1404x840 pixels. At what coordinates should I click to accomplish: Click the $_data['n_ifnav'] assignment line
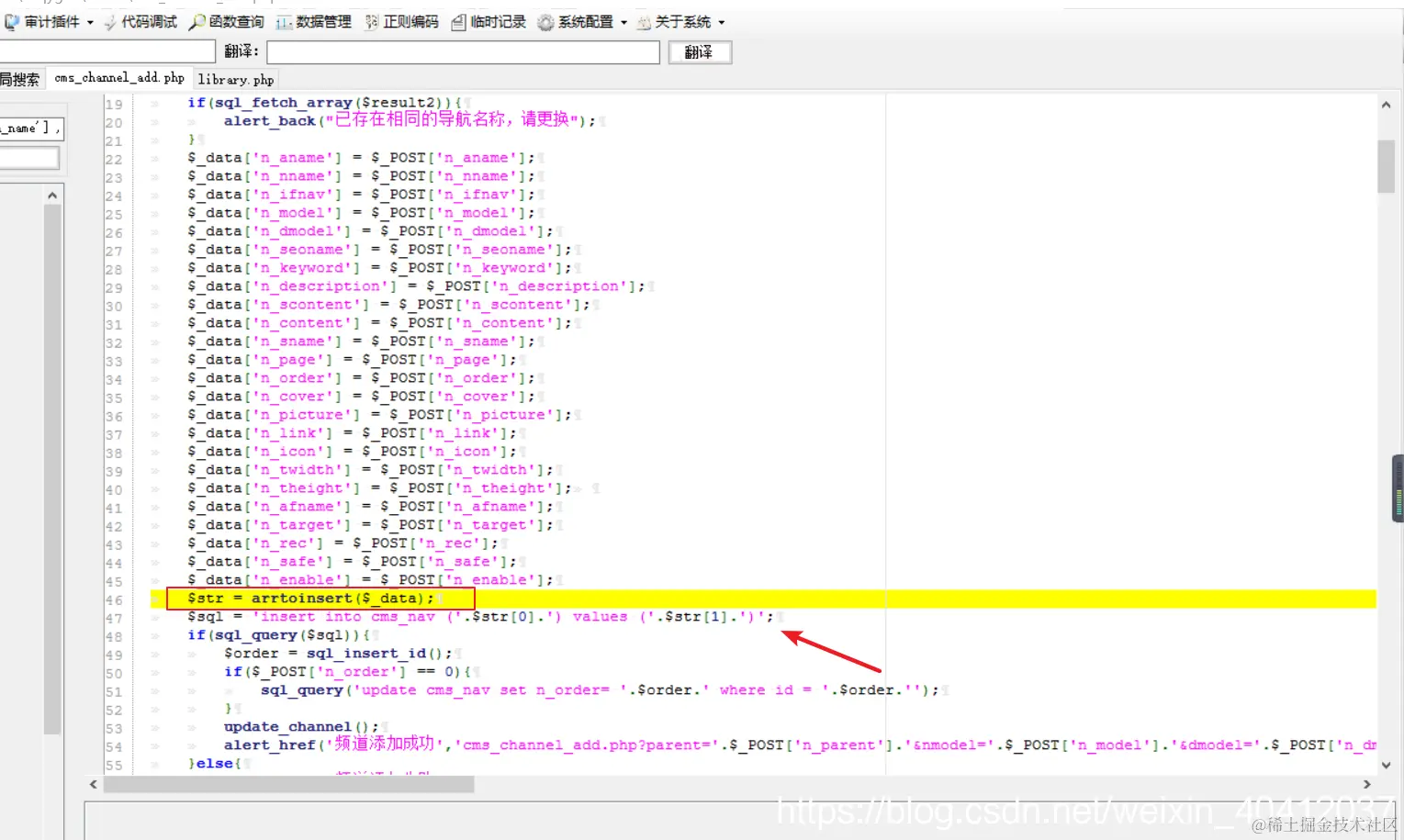[x=361, y=195]
